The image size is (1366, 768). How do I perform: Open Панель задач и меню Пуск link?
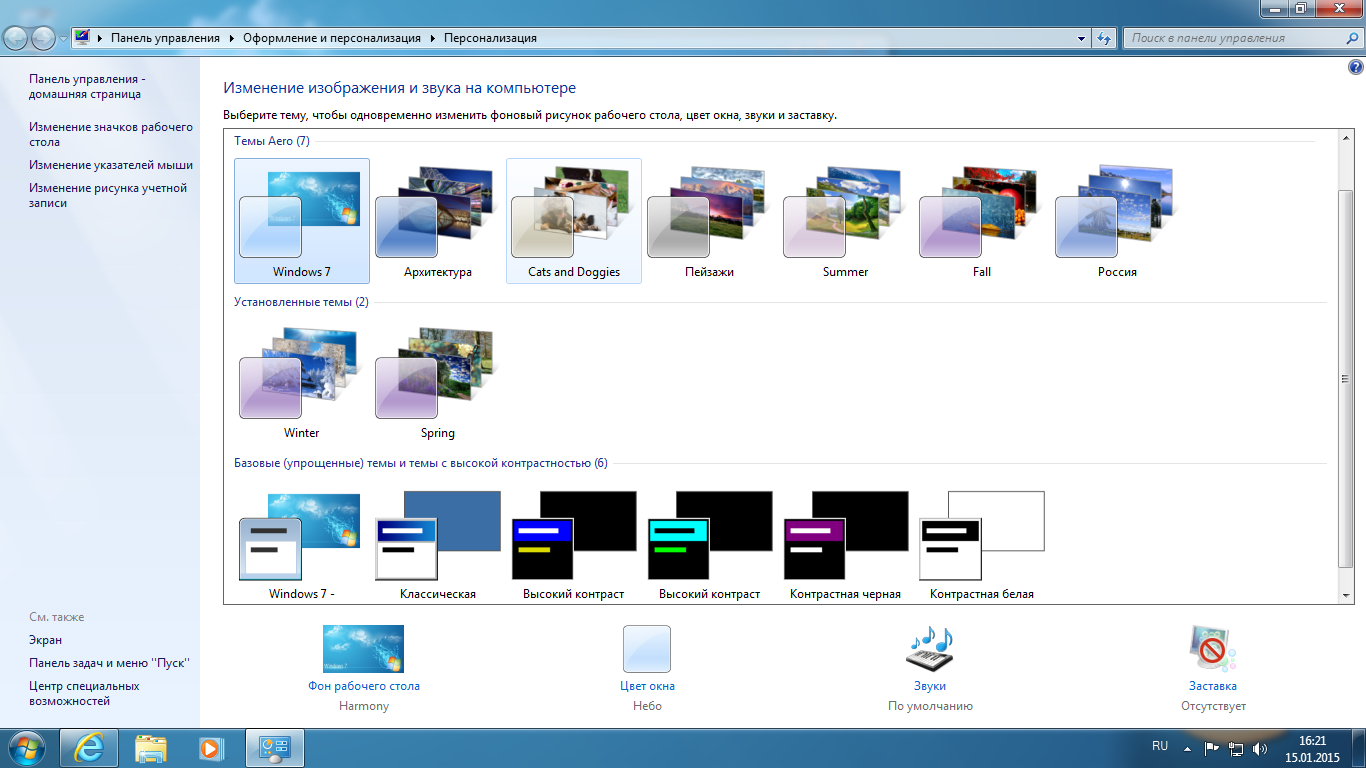coord(109,663)
